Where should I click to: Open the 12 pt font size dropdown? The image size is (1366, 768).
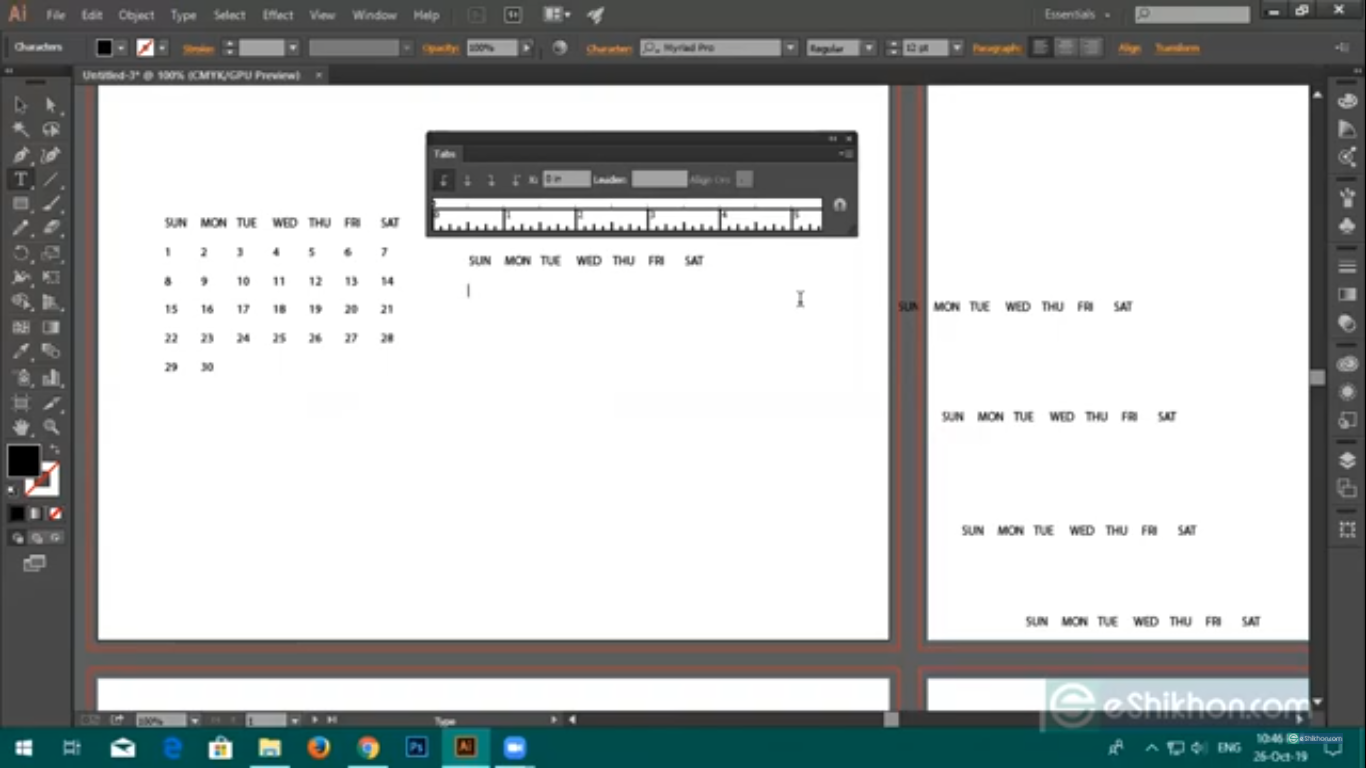(955, 47)
